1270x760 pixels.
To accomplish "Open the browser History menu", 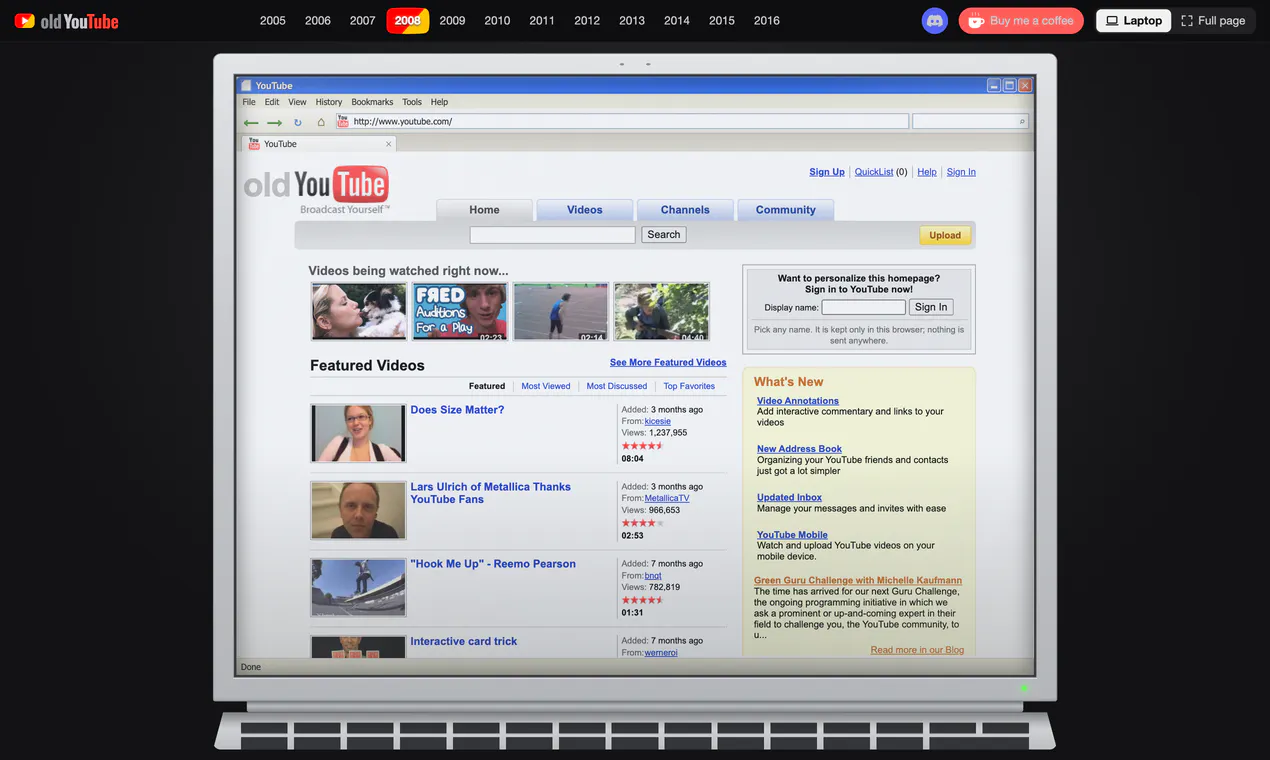I will pos(329,102).
